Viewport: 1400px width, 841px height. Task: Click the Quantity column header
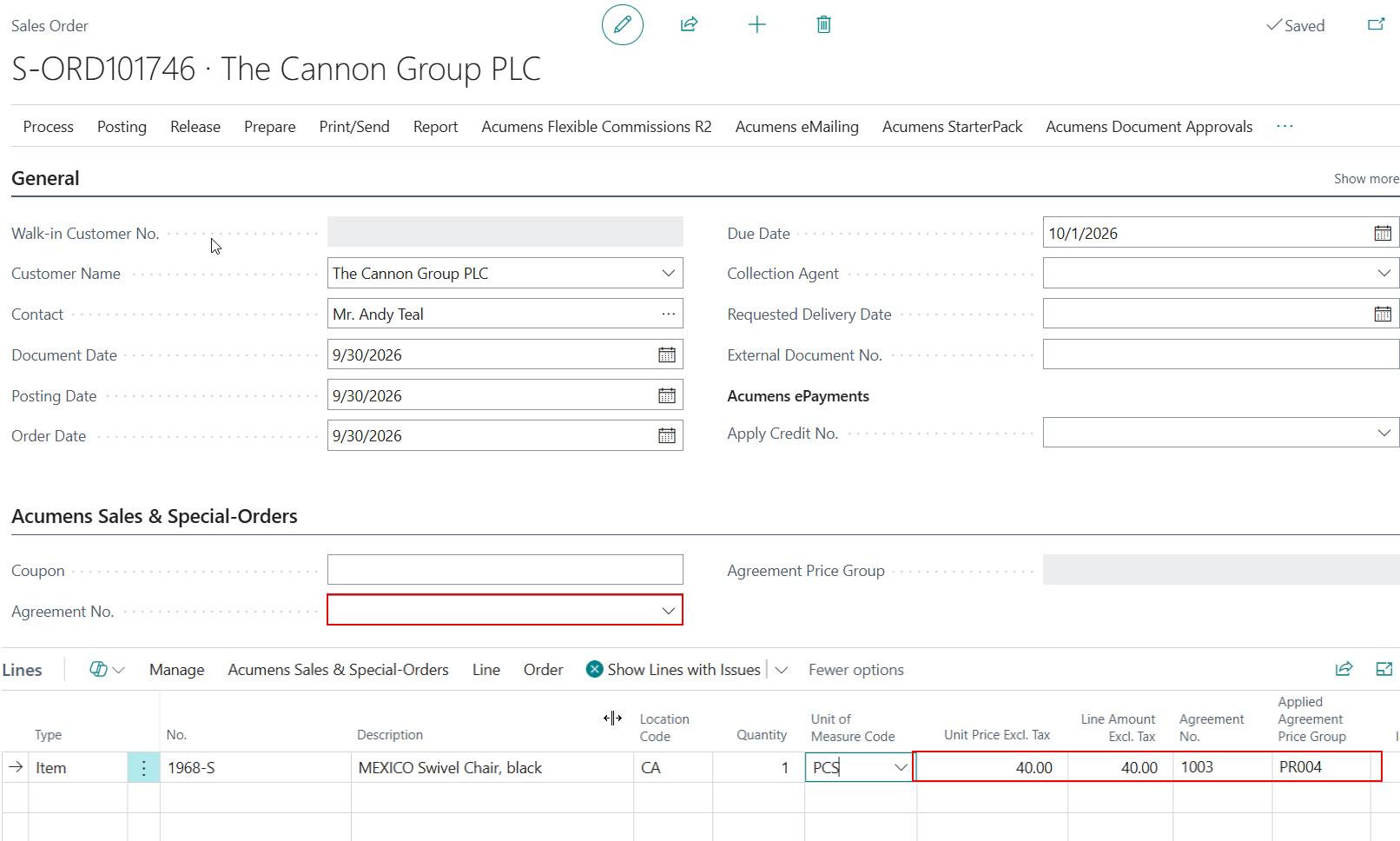762,735
